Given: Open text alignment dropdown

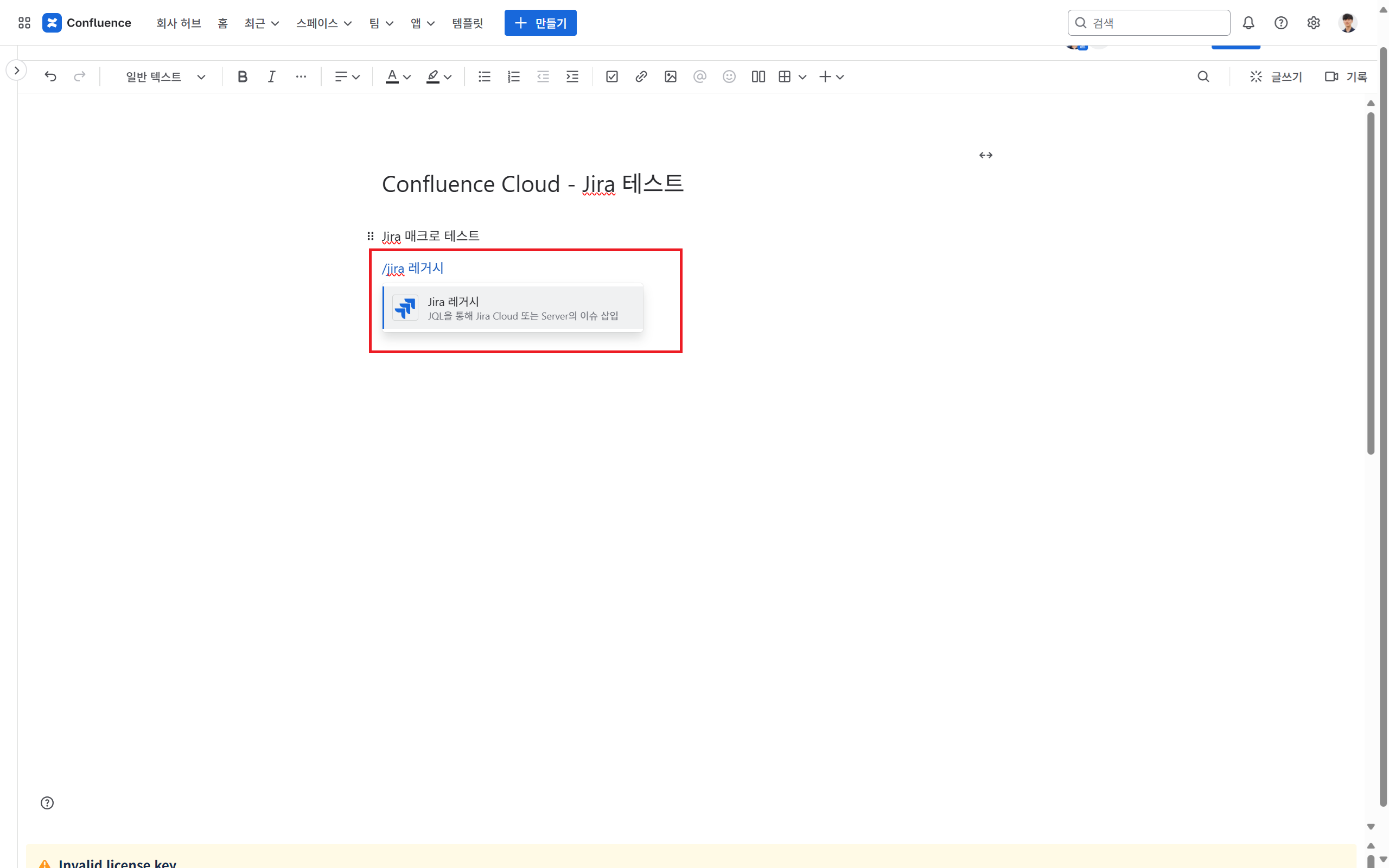Looking at the screenshot, I should click(x=347, y=76).
